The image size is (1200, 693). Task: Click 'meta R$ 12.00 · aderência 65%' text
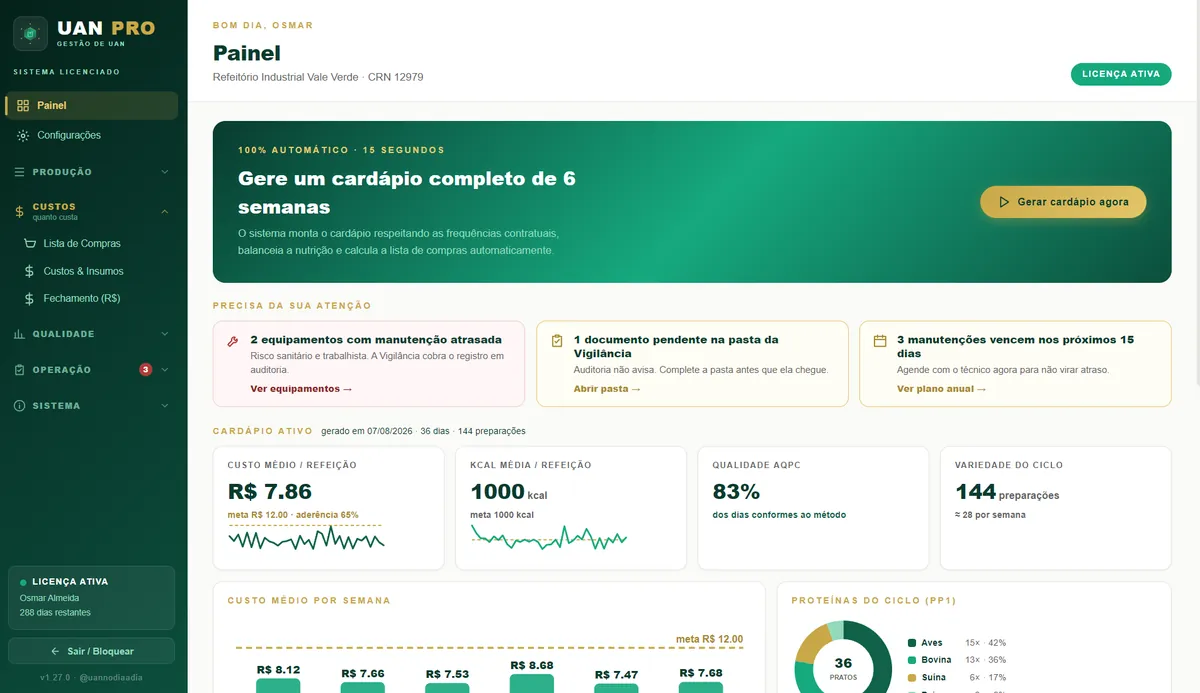(x=293, y=515)
